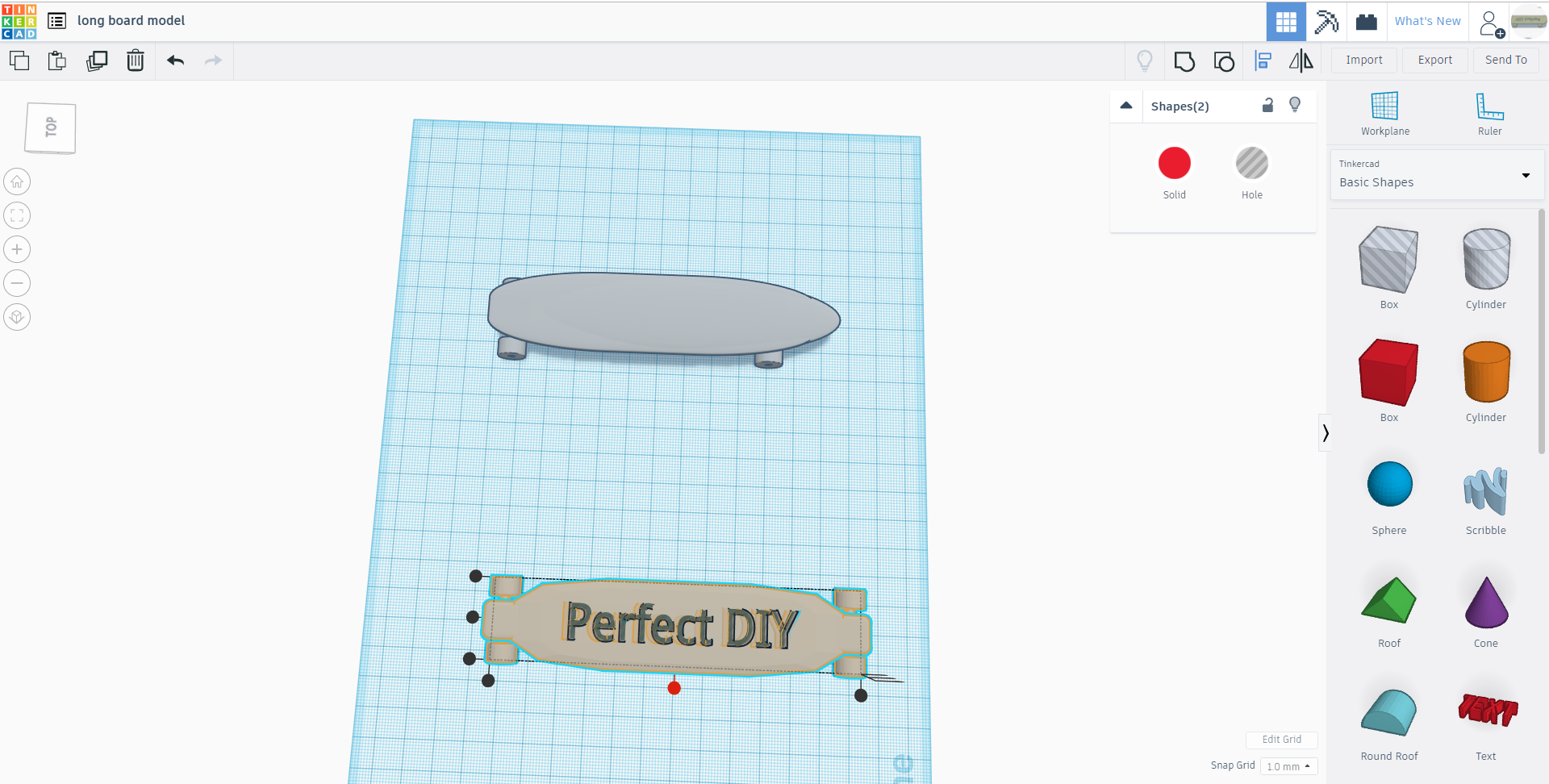Click the Copy icon in toolbar

coord(19,60)
